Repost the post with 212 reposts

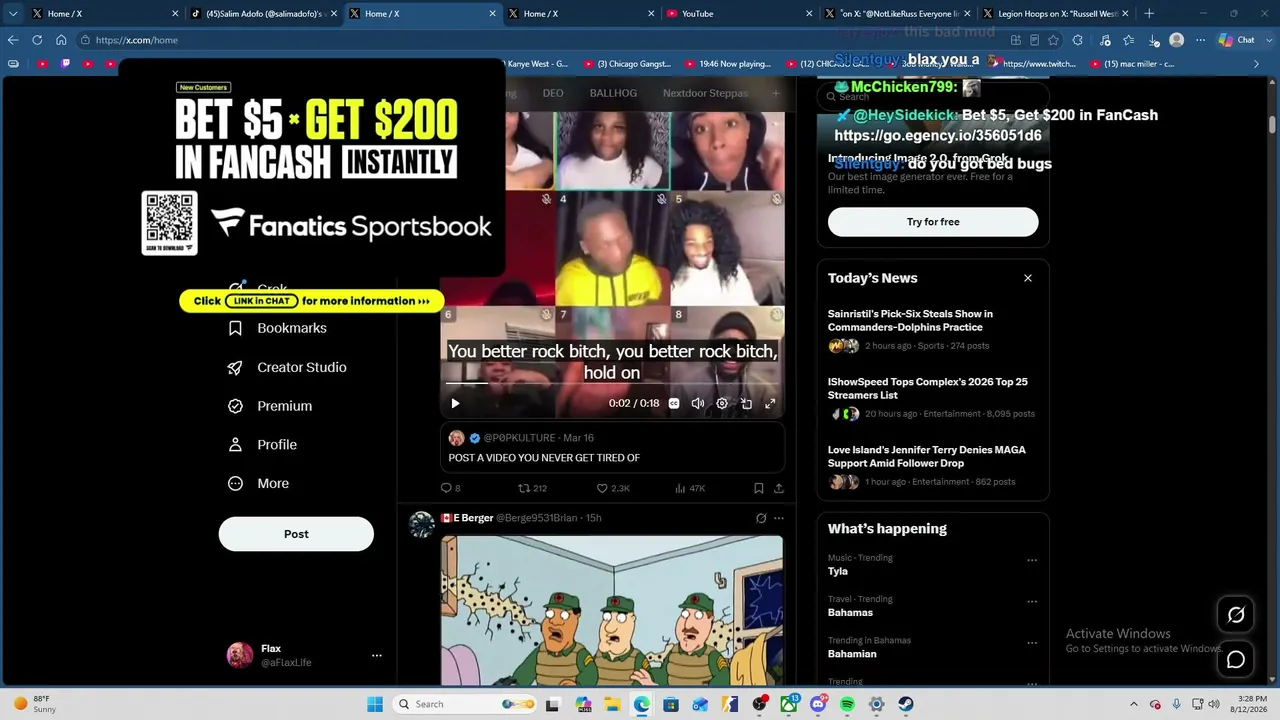point(532,488)
